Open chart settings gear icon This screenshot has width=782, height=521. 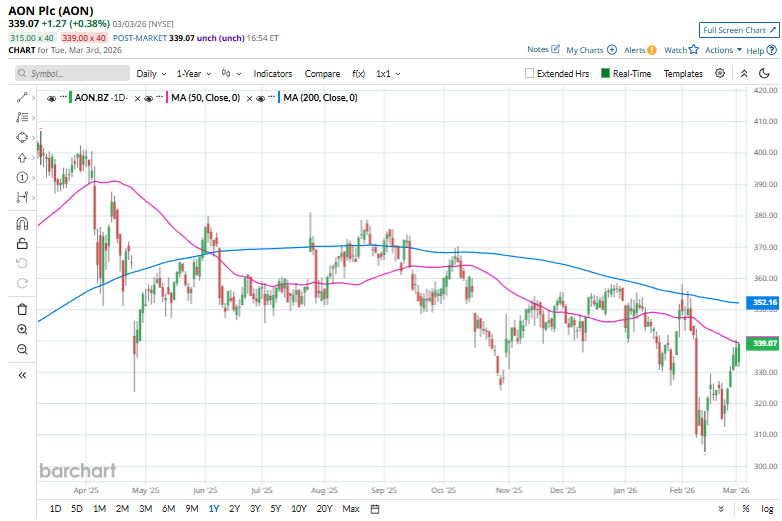click(x=720, y=73)
